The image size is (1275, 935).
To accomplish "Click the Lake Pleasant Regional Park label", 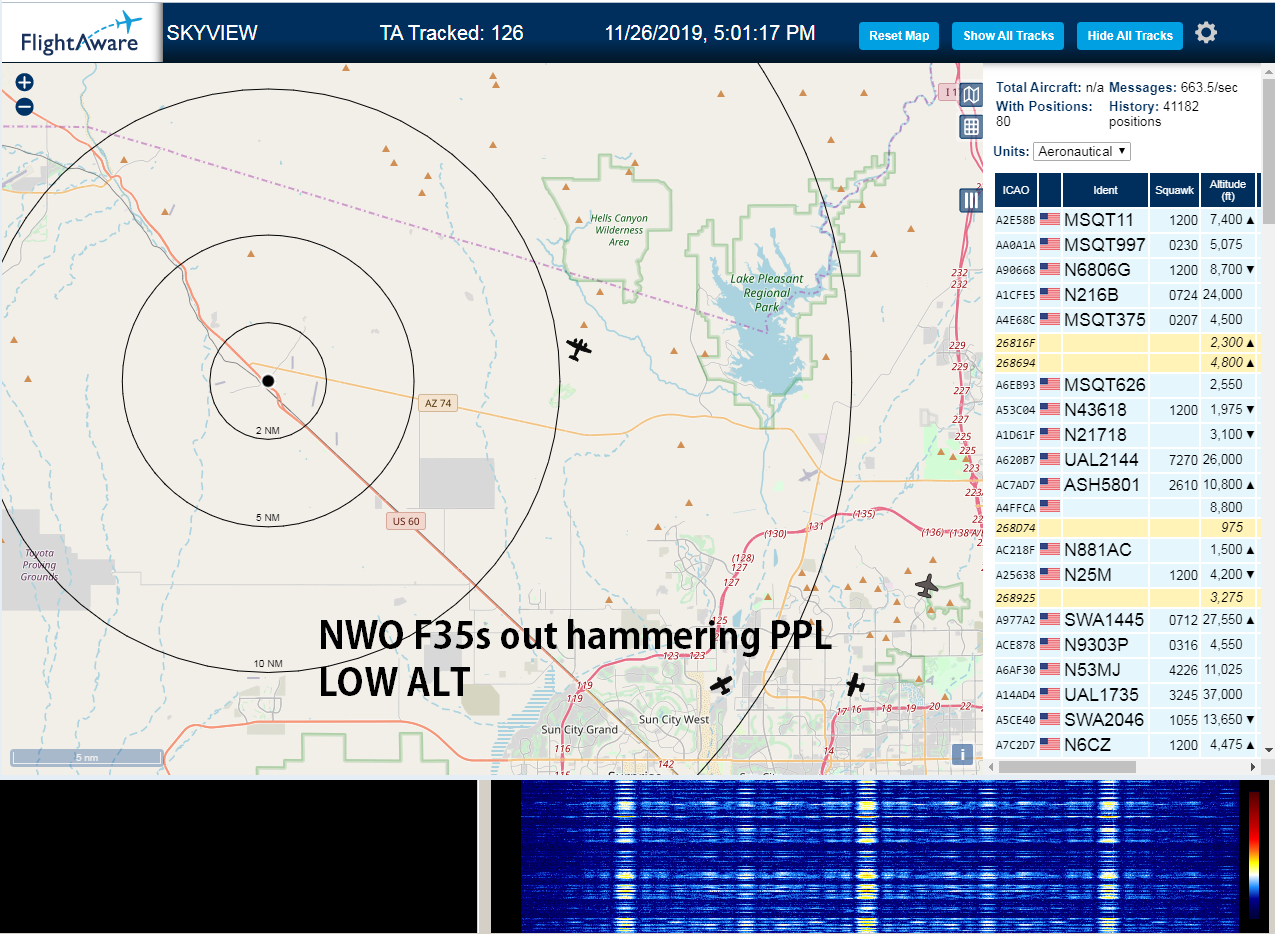I will coord(767,293).
